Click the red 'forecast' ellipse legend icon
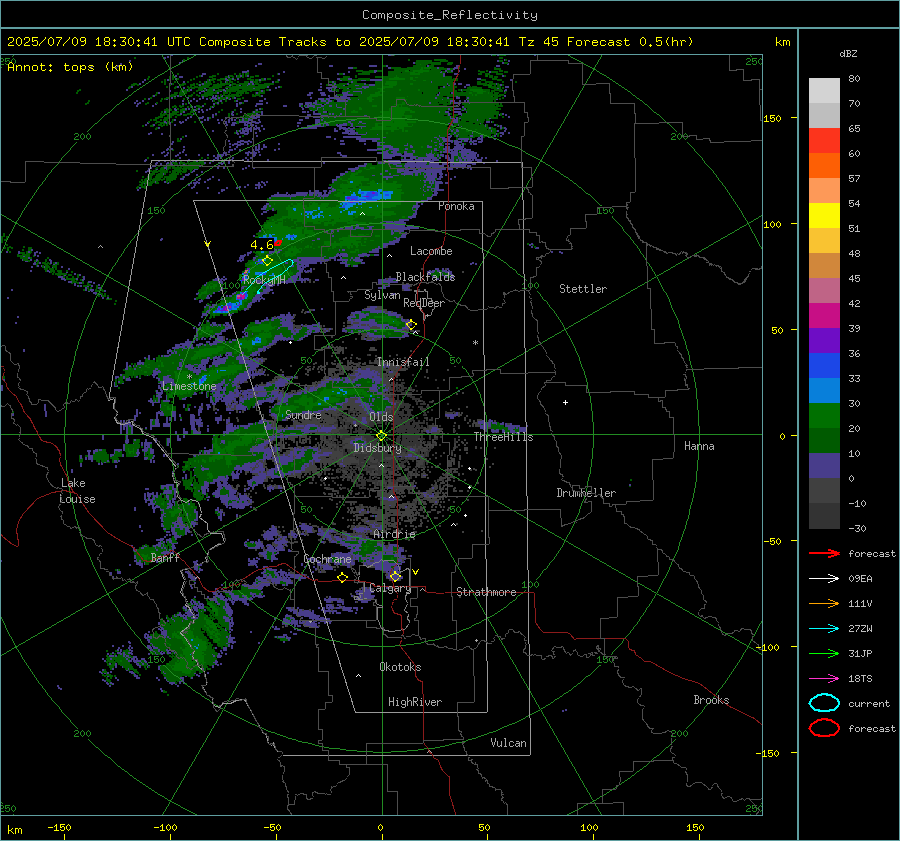900x841 pixels. [824, 728]
